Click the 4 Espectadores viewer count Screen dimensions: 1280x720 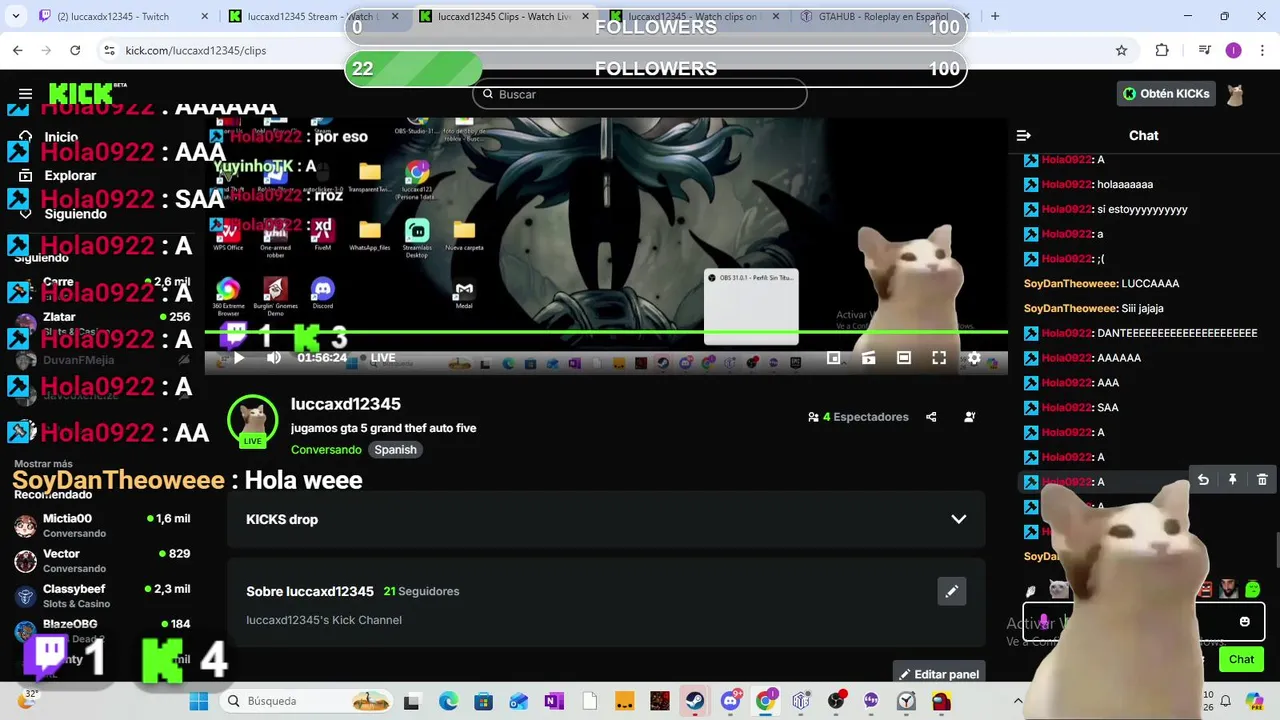coord(858,417)
